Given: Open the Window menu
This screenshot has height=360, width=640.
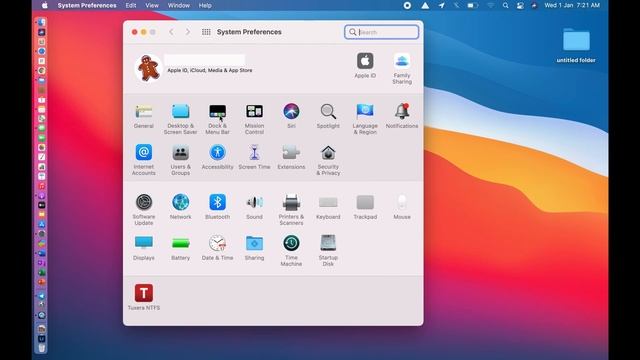Looking at the screenshot, I should [179, 5].
